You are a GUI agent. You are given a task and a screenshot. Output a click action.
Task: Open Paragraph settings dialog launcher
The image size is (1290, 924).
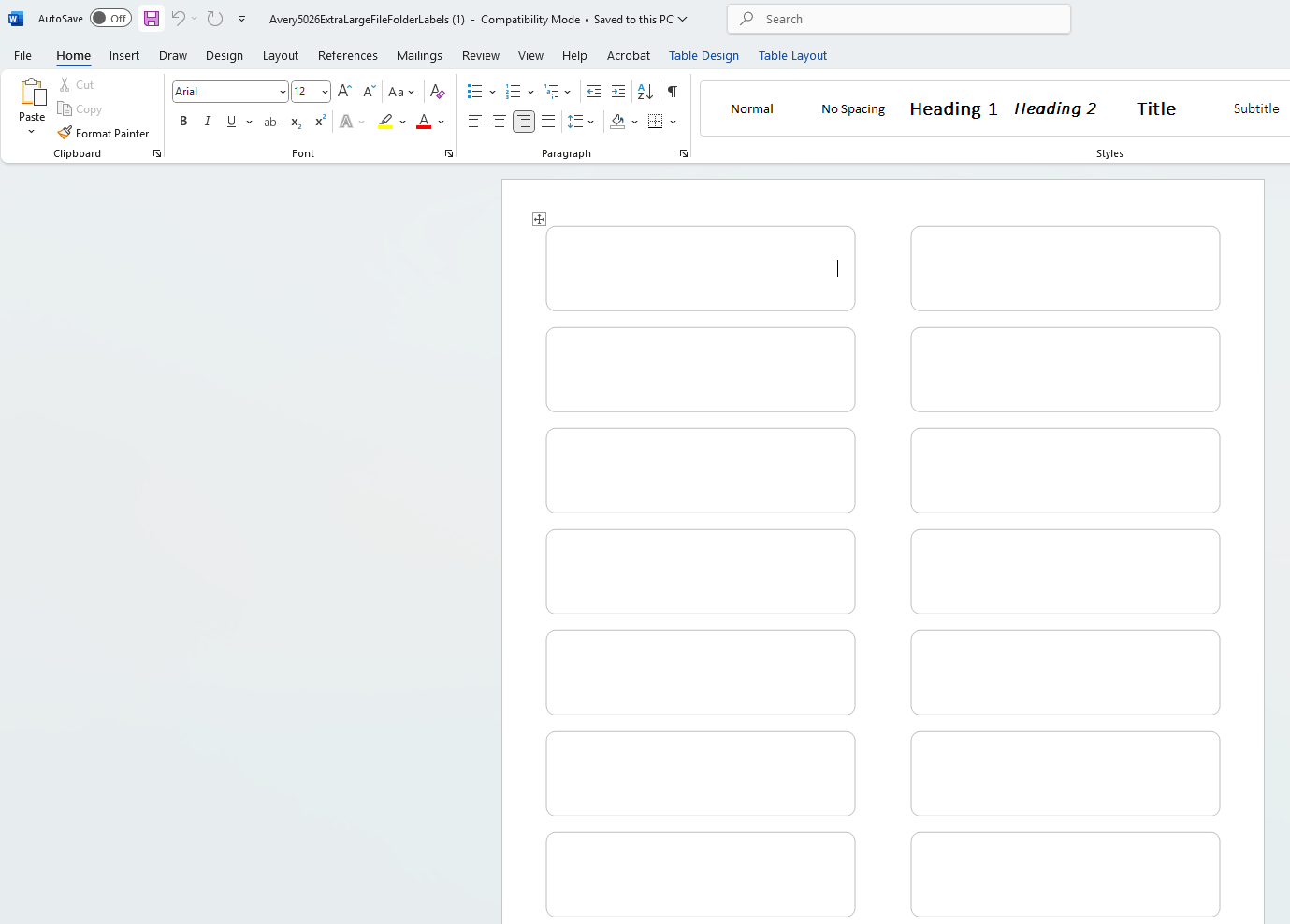tap(684, 153)
